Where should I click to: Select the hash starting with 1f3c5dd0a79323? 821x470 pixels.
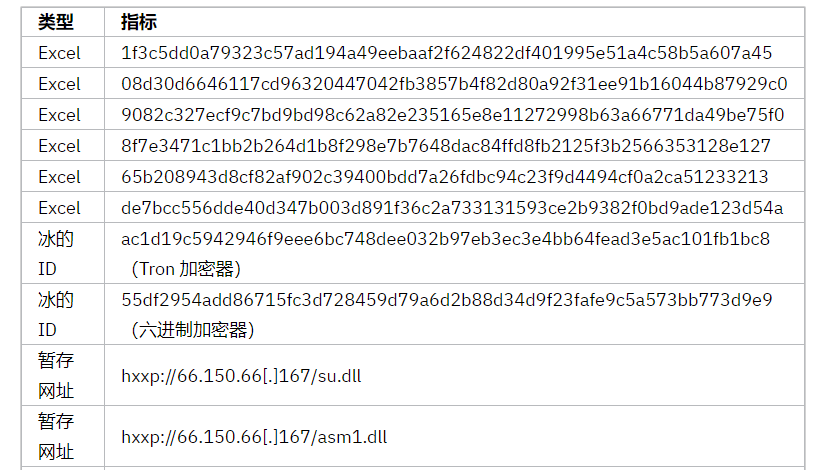click(447, 53)
